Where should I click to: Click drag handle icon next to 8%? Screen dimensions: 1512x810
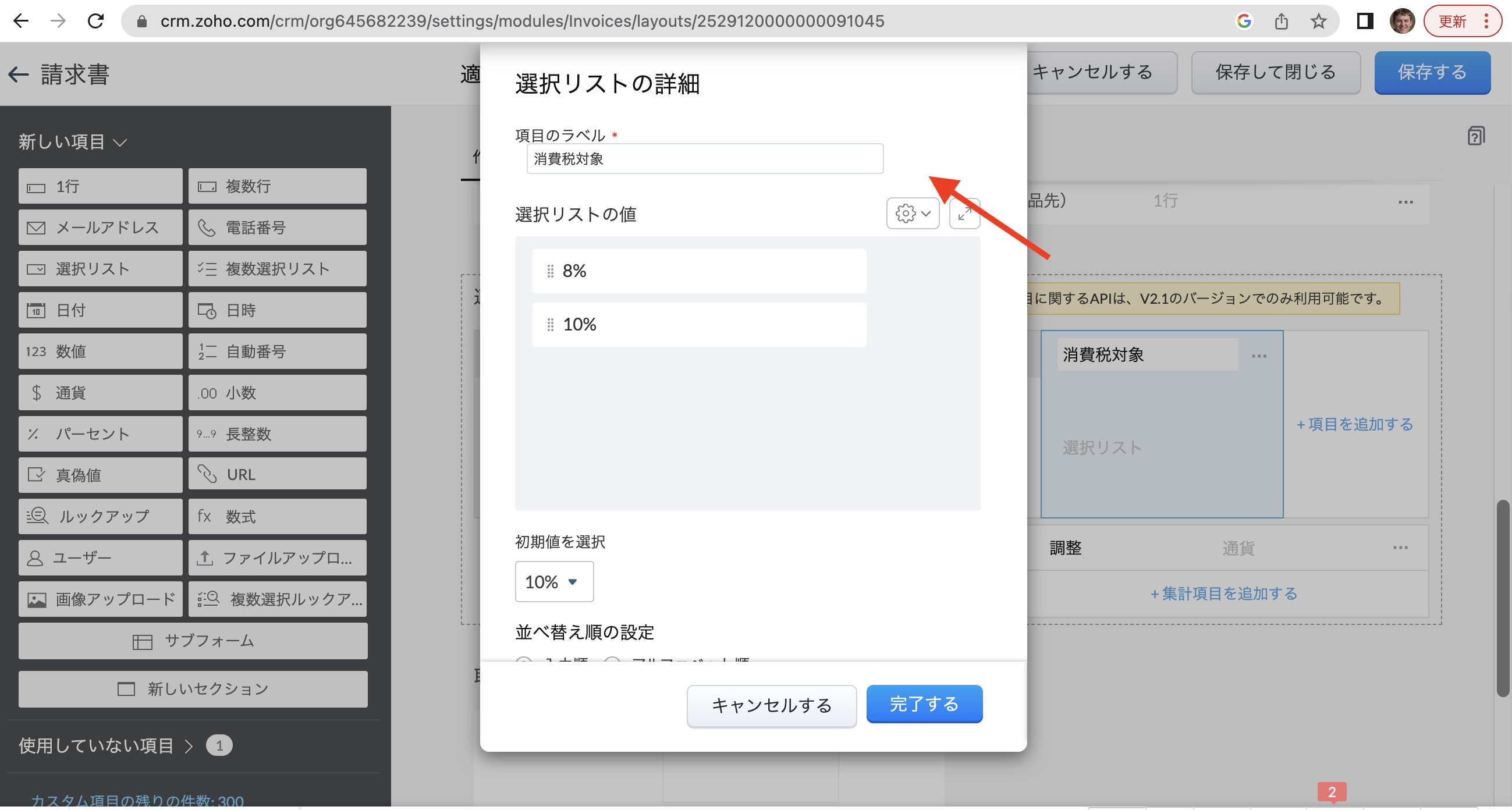point(550,271)
